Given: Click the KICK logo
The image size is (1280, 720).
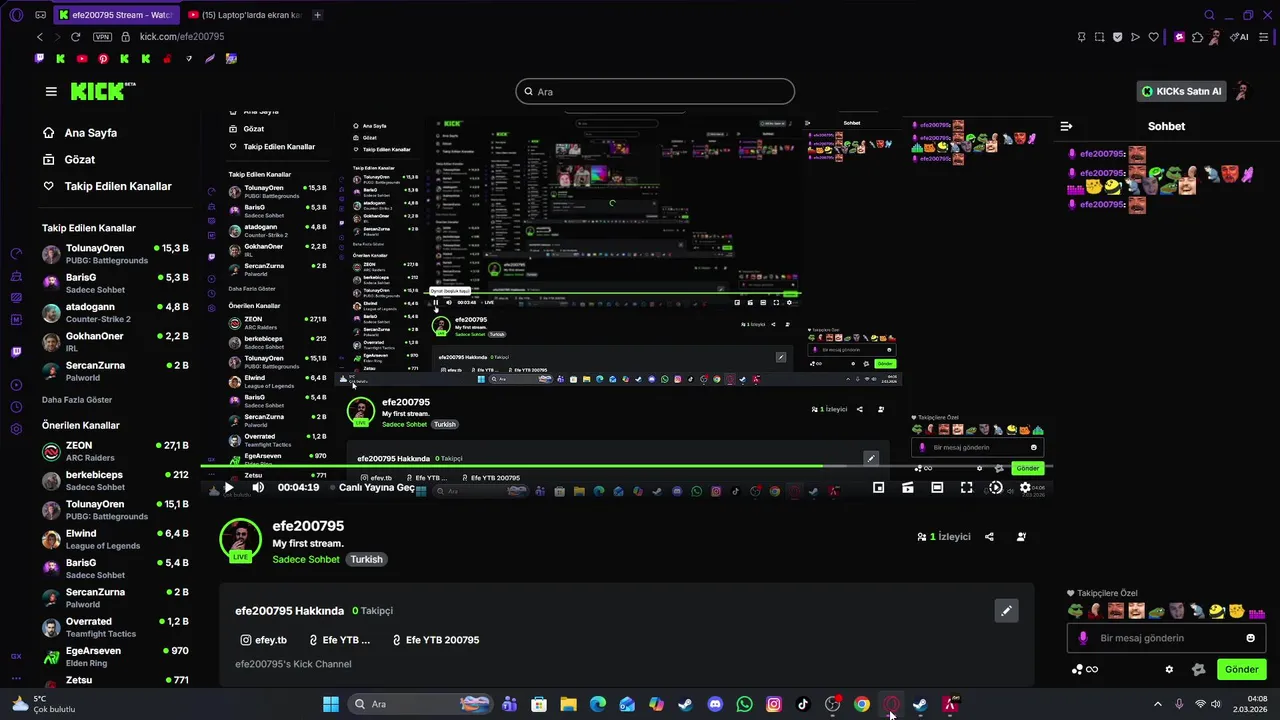Looking at the screenshot, I should click(102, 91).
